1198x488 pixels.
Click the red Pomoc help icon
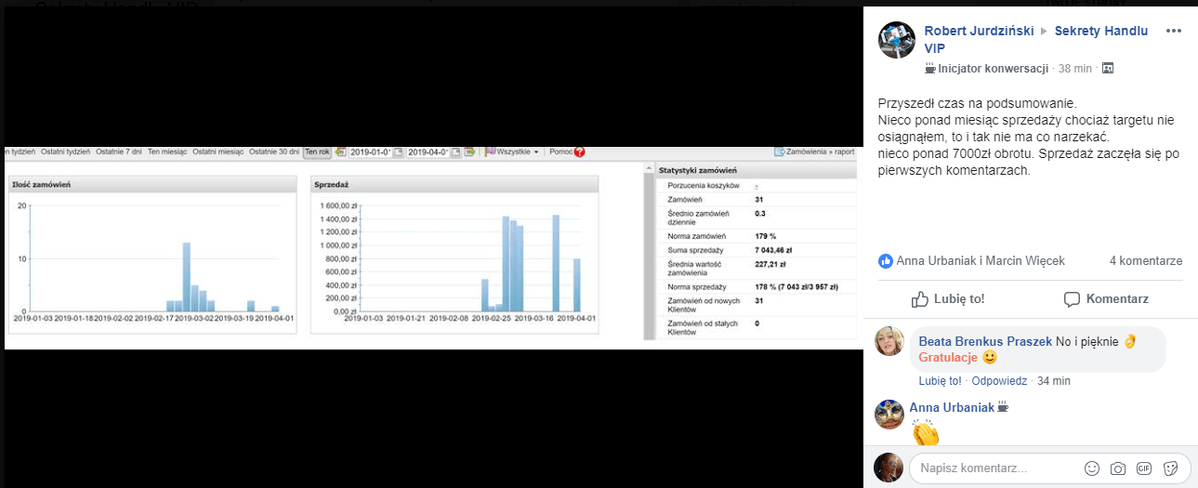(579, 152)
